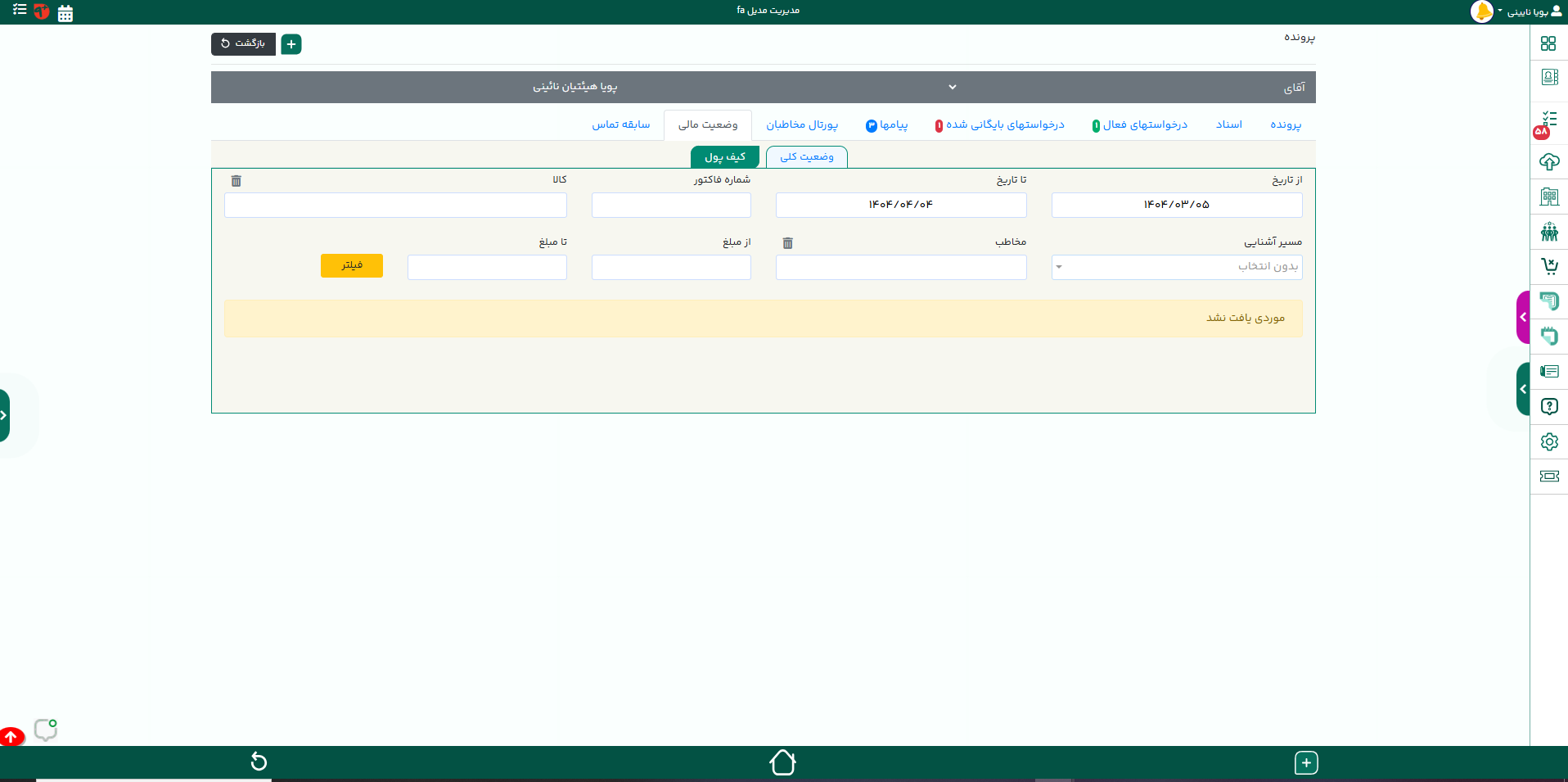Image resolution: width=1568 pixels, height=782 pixels.
Task: Open the cloud upload sidebar icon
Action: point(1548,162)
